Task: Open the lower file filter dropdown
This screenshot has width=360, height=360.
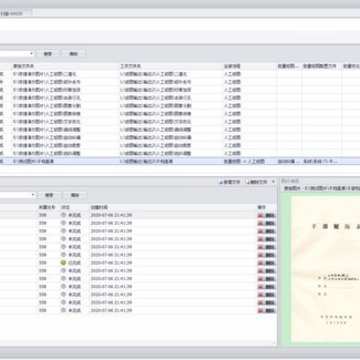Action: pos(33,195)
